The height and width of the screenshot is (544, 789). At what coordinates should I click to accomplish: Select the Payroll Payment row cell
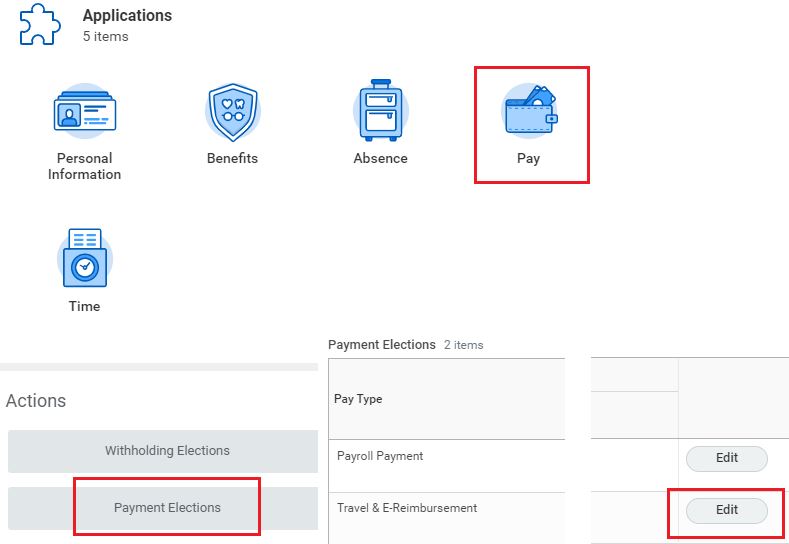[x=447, y=465]
